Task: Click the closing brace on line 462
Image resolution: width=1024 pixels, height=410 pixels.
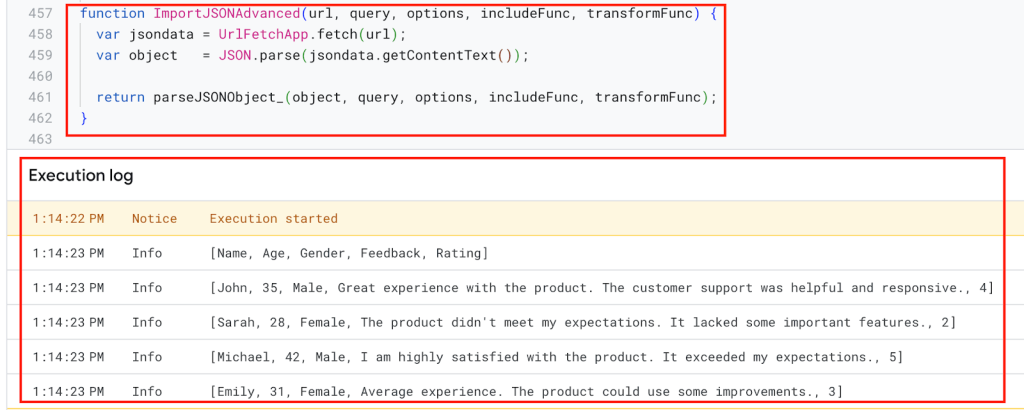Action: (84, 118)
